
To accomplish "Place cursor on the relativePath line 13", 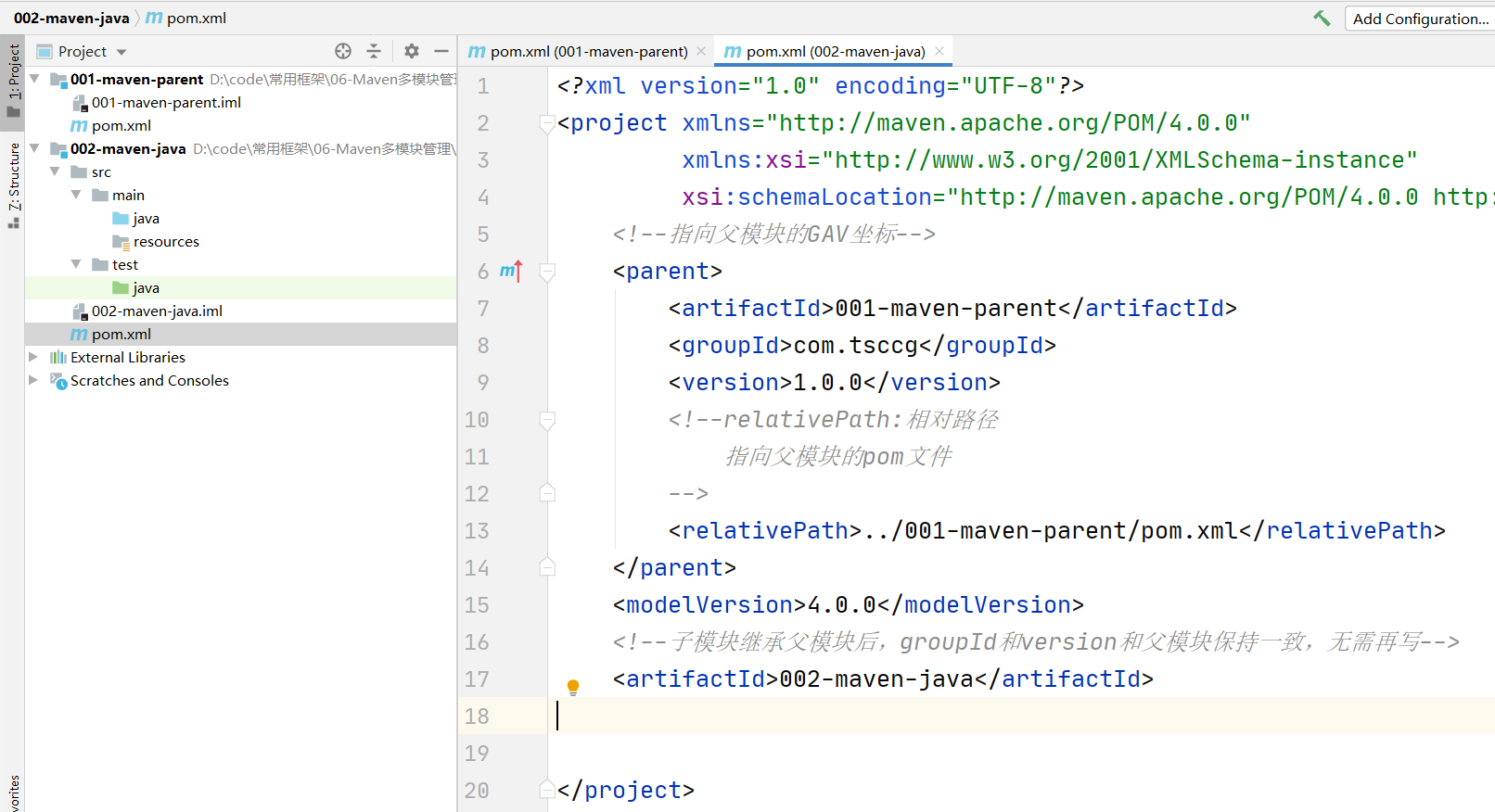I will 1056,530.
